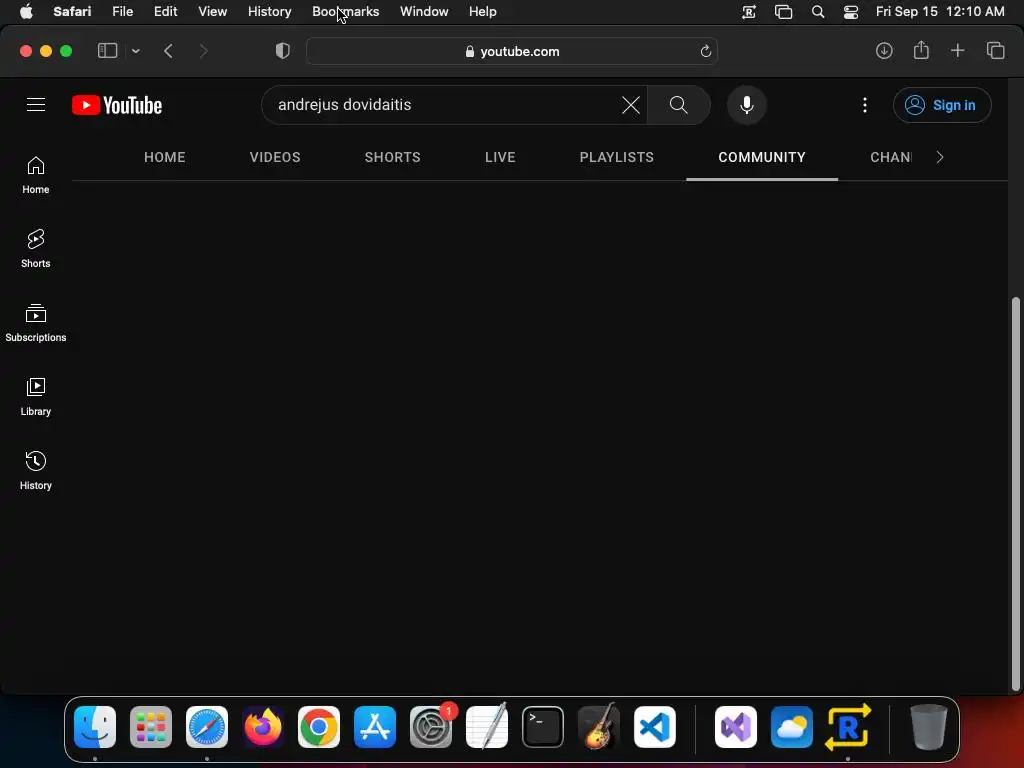This screenshot has height=768, width=1024.
Task: Open Spotlight search in menu bar
Action: coord(818,12)
